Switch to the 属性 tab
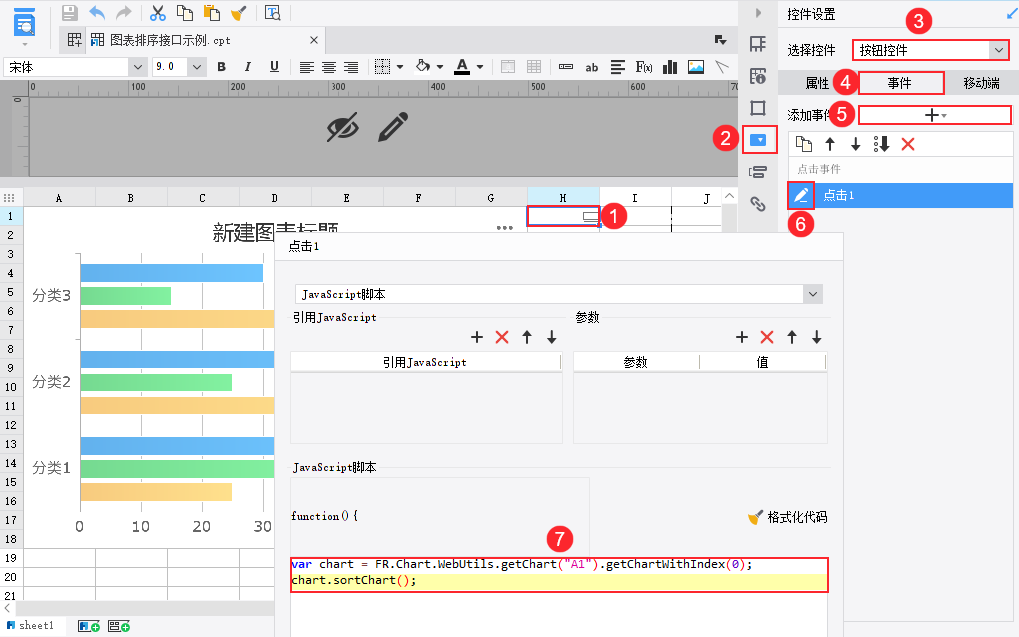Screen dimensions: 1019x637 tap(817, 83)
